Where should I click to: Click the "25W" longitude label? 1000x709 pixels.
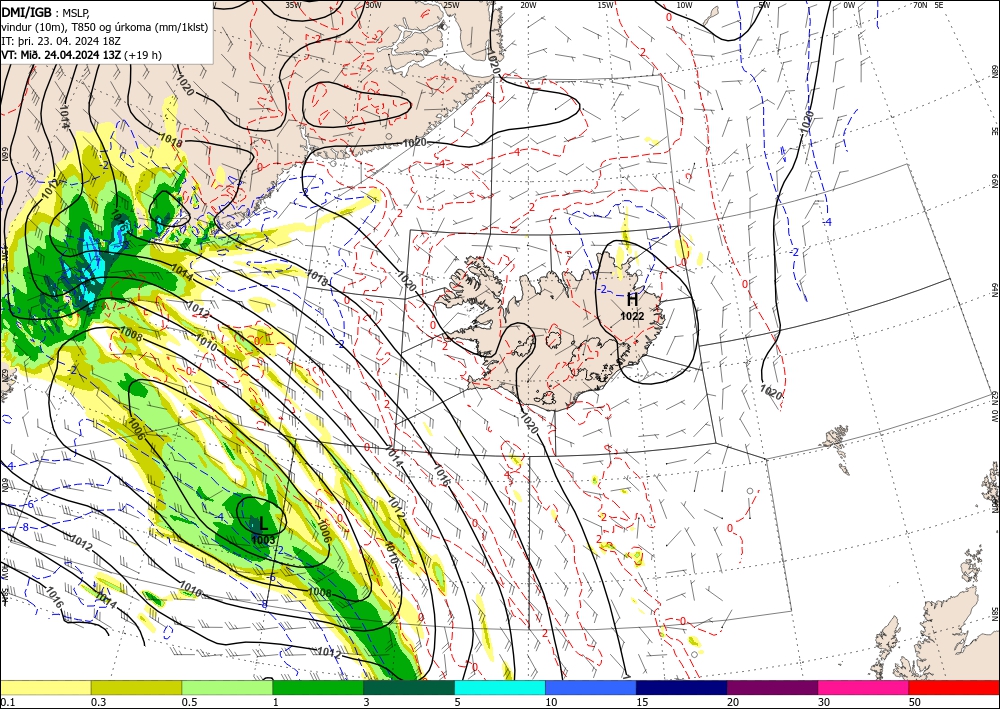(451, 5)
